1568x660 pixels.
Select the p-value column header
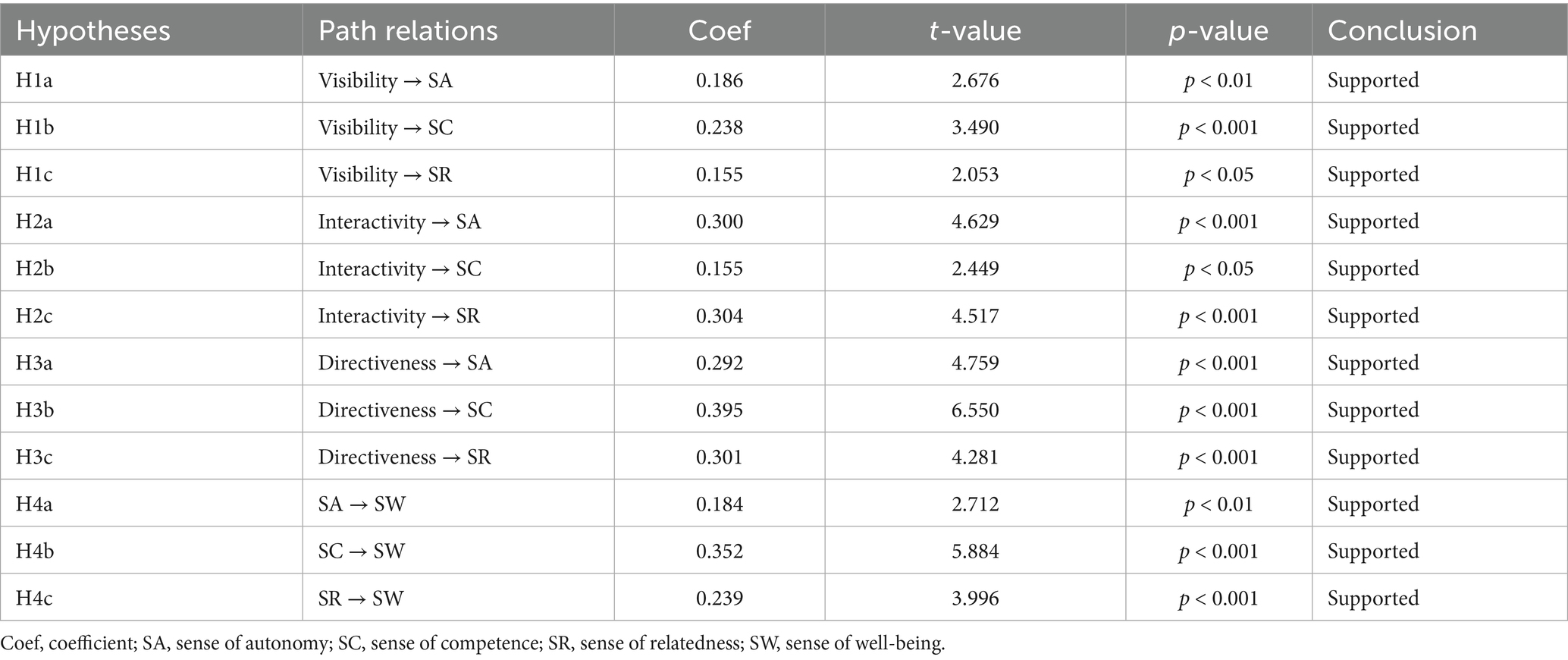1218,30
